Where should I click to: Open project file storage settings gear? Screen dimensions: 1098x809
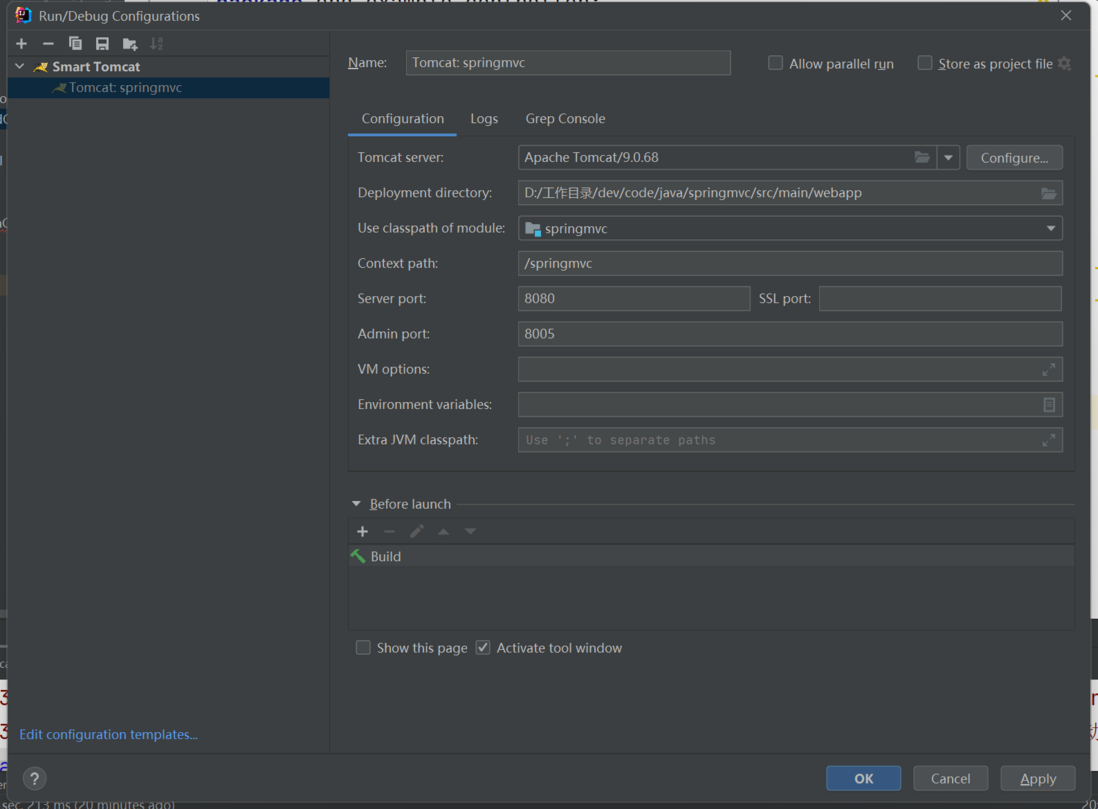click(x=1064, y=64)
